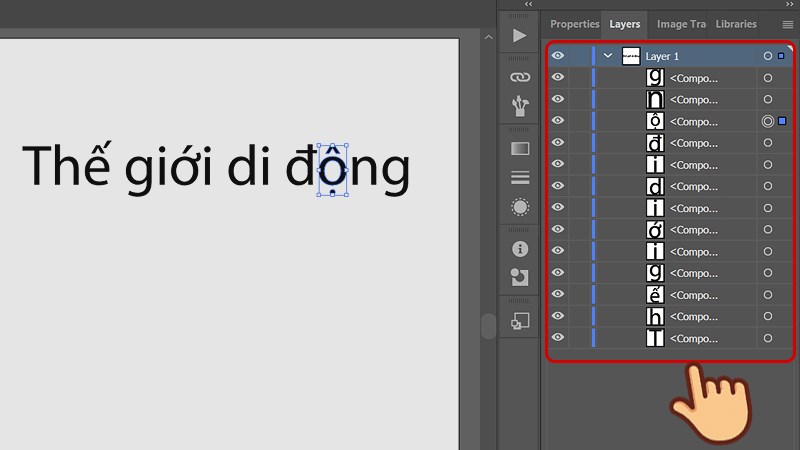Image resolution: width=800 pixels, height=450 pixels.
Task: Click target circle of Layer 1
Action: [x=767, y=56]
